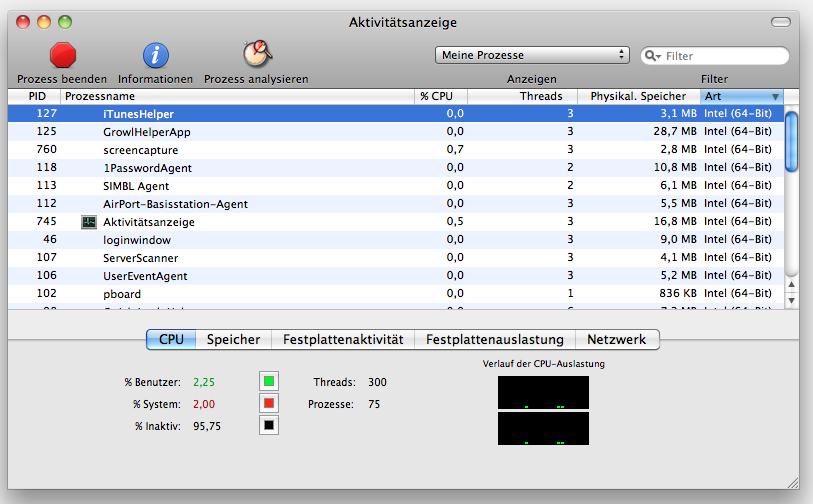Sort by Physikal. Speicher column header
Viewport: 813px width, 504px height.
(x=639, y=96)
